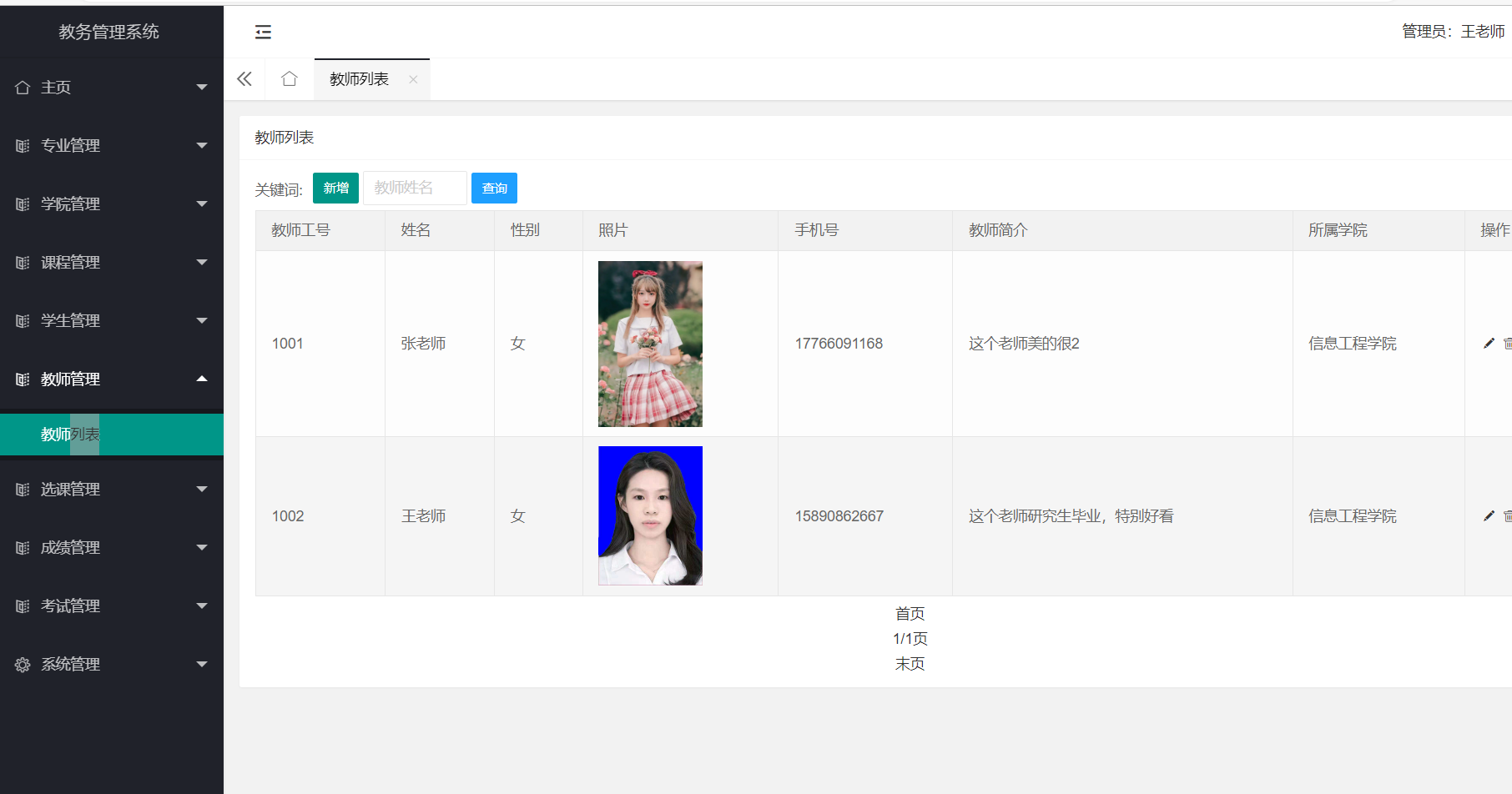Expand the 课程管理 dropdown arrow
Screen dimensions: 1512x794
pos(202,262)
